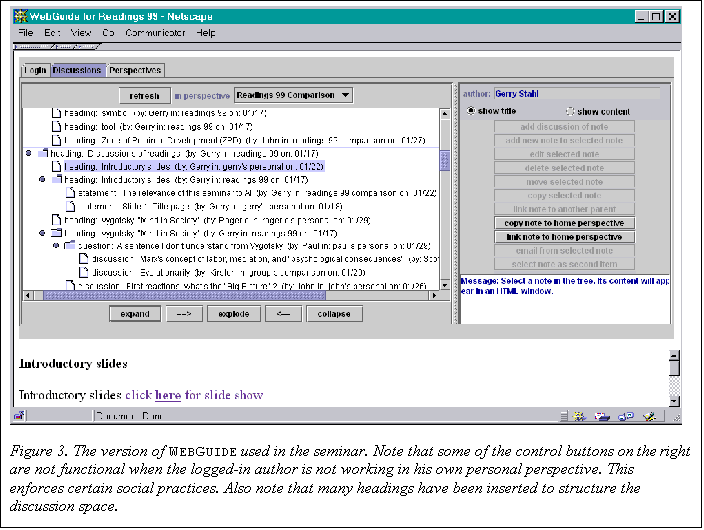Click the component bar grip handle
This screenshot has width=704, height=530.
tap(564, 416)
